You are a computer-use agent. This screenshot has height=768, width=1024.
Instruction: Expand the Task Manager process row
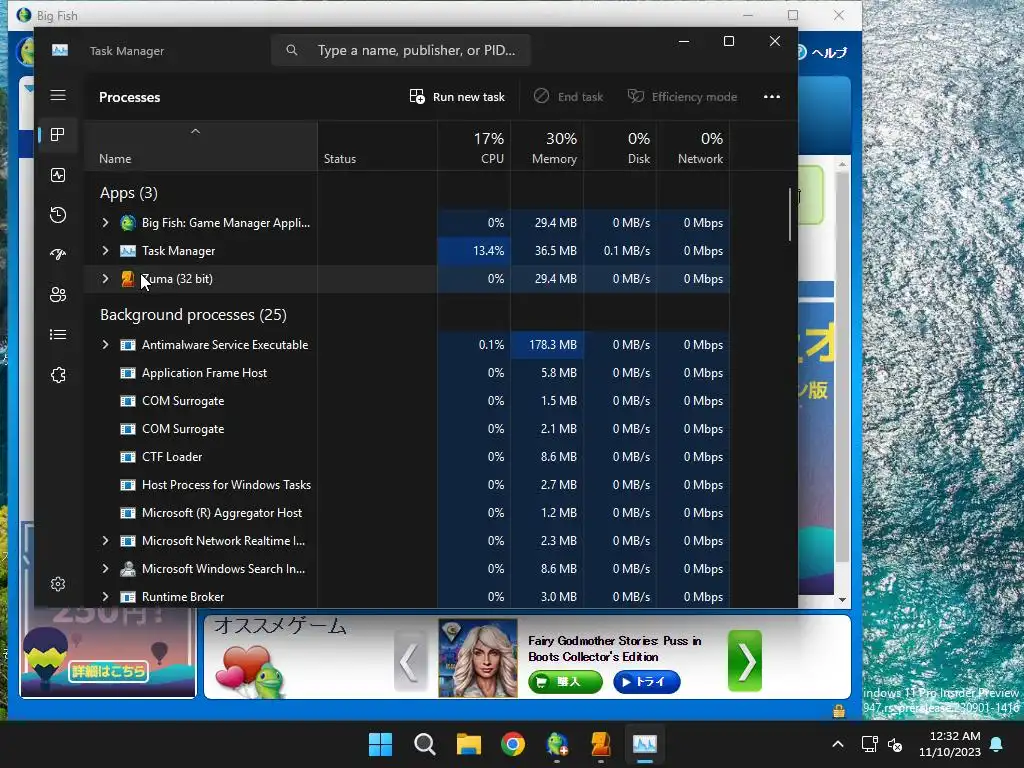tap(105, 251)
